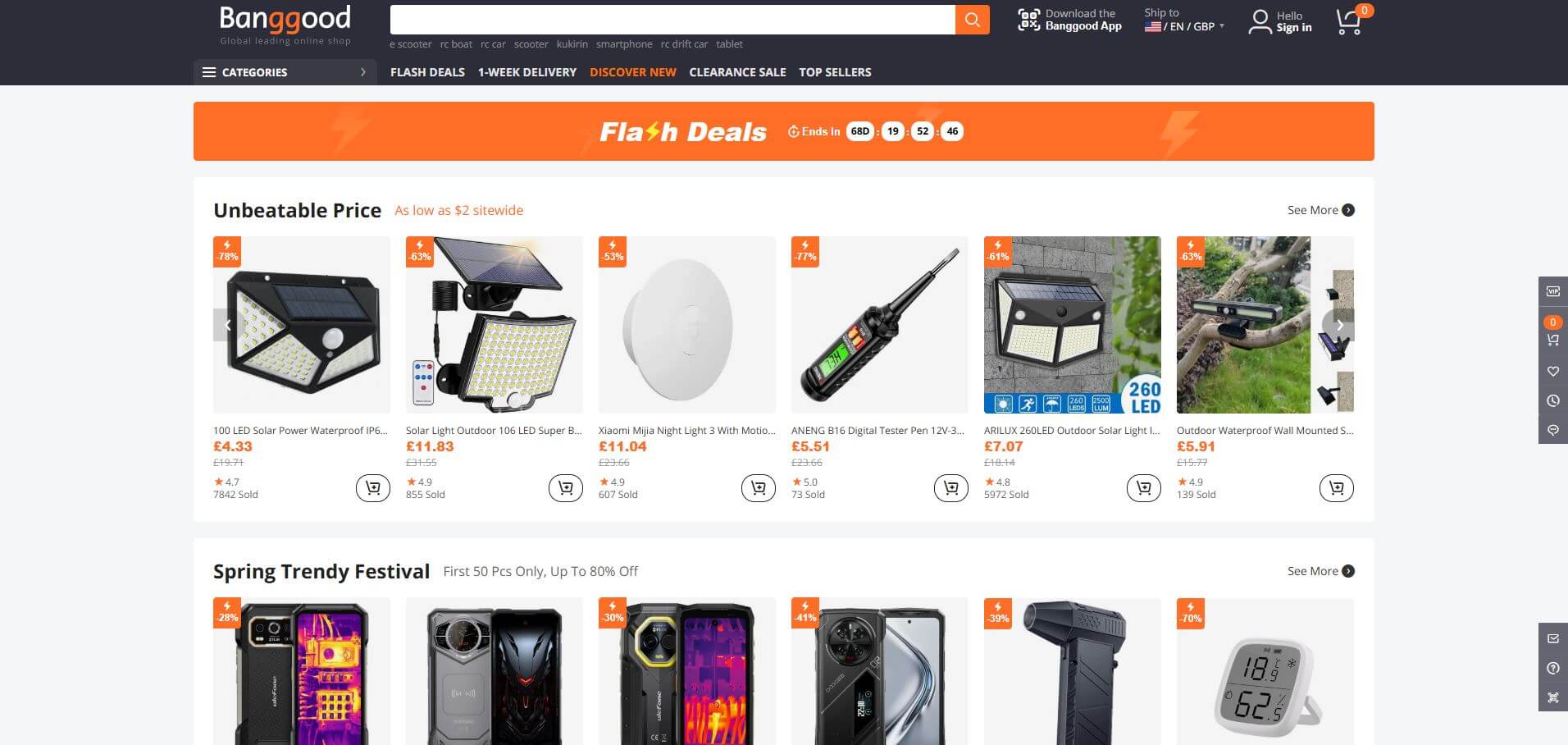Open the ARILUX 260LED solar light thumbnail
Image resolution: width=1568 pixels, height=745 pixels.
(x=1072, y=325)
